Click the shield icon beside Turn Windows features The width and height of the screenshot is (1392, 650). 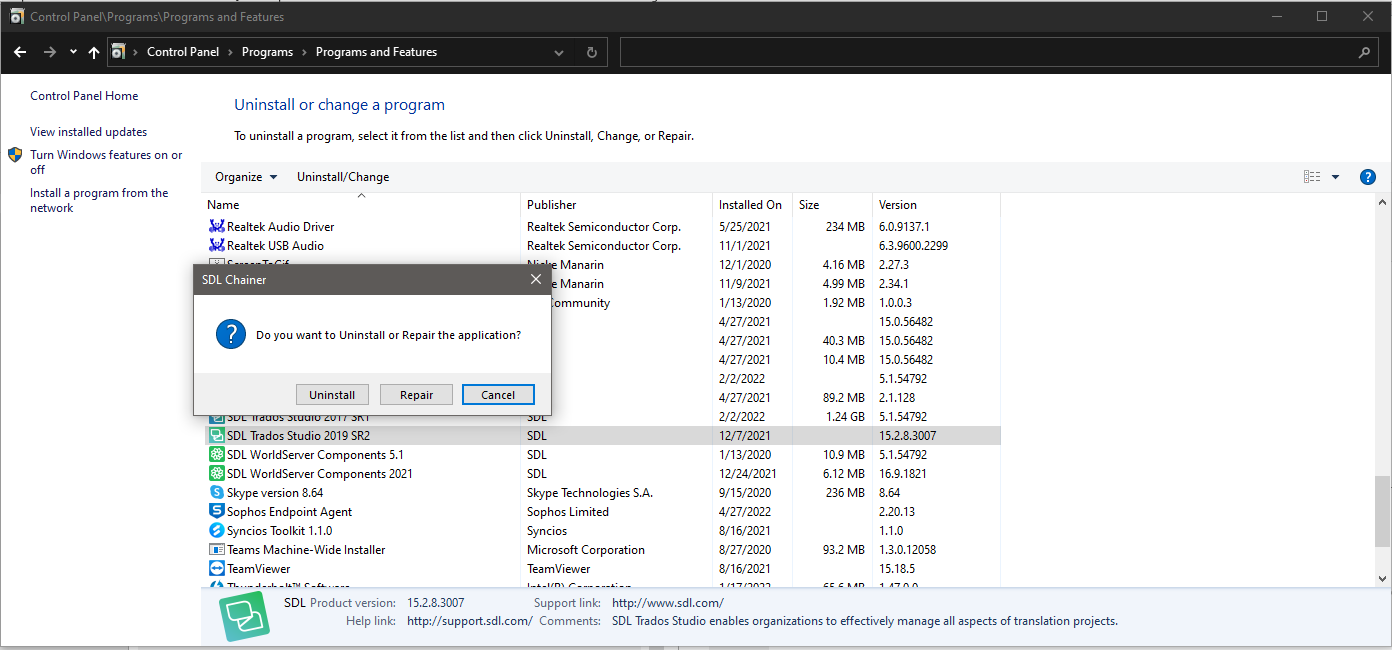click(x=14, y=155)
